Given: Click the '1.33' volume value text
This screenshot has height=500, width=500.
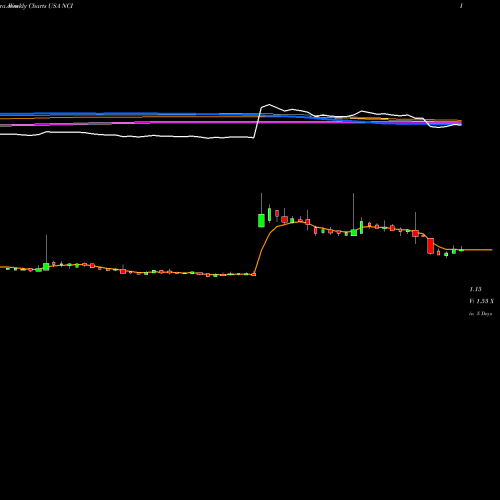Looking at the screenshot, I should 482,301.
